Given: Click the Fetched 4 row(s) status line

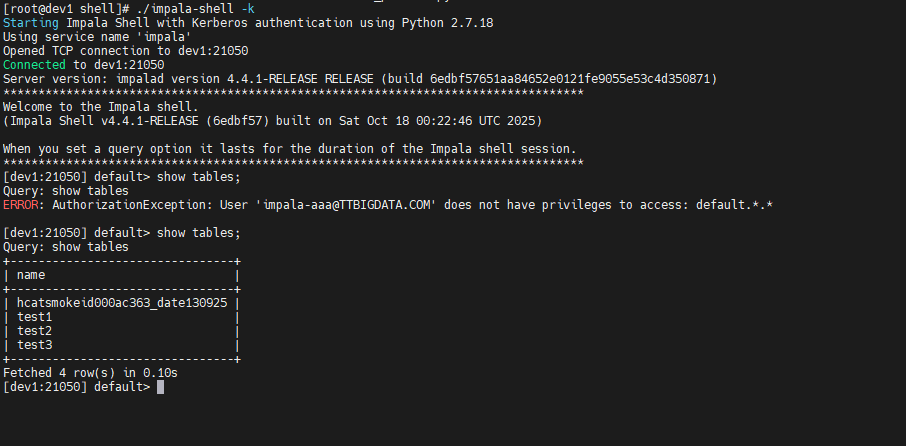Looking at the screenshot, I should coord(90,373).
